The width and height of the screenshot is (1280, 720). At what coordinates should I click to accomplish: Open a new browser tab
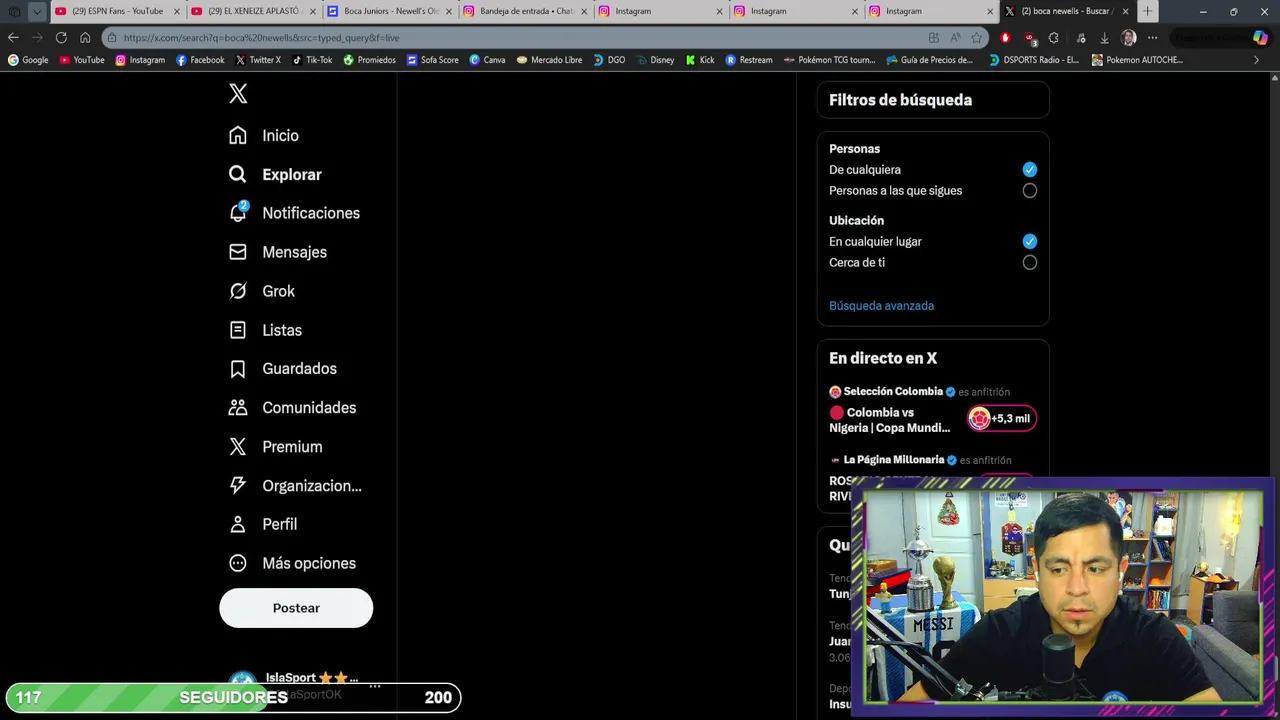[x=1147, y=11]
